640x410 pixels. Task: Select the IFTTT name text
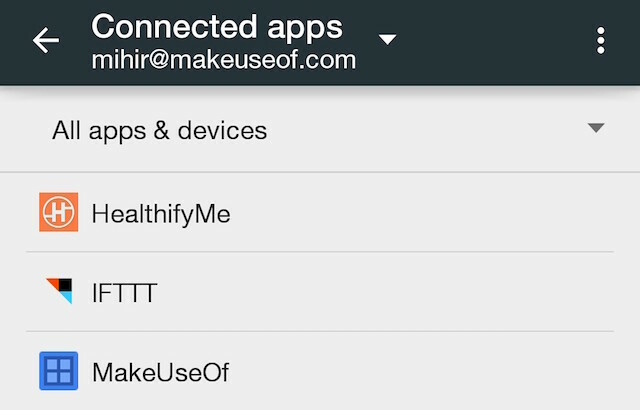[x=124, y=293]
